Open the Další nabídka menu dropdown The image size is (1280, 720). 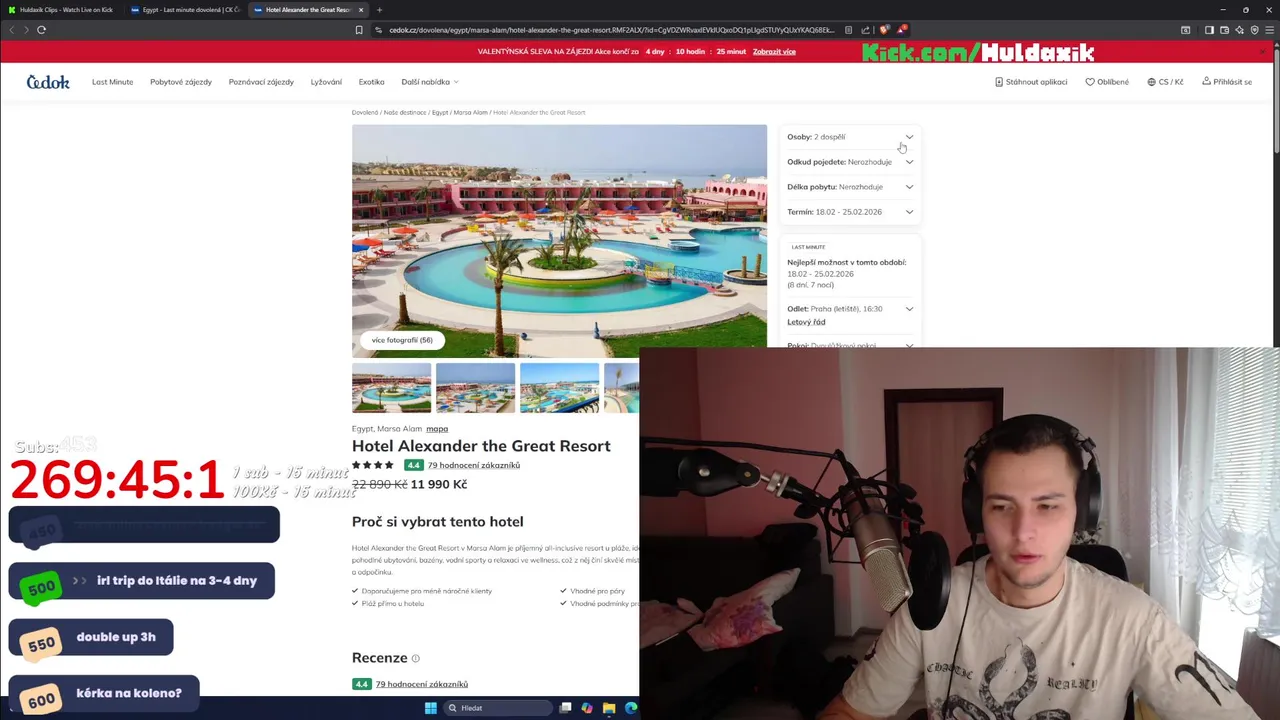tap(430, 82)
